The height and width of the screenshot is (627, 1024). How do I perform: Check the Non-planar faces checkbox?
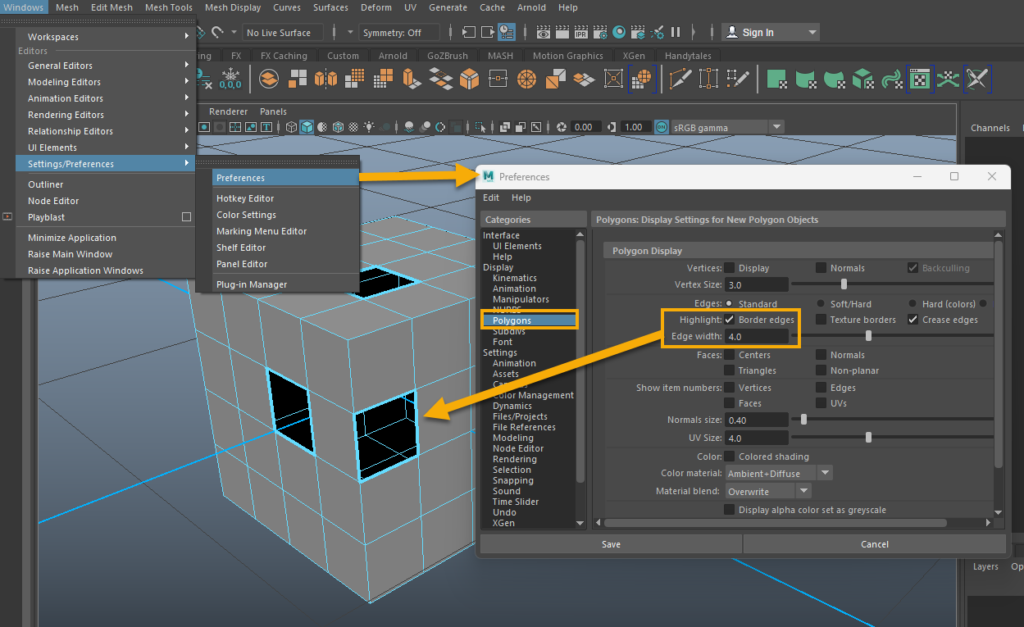point(821,370)
